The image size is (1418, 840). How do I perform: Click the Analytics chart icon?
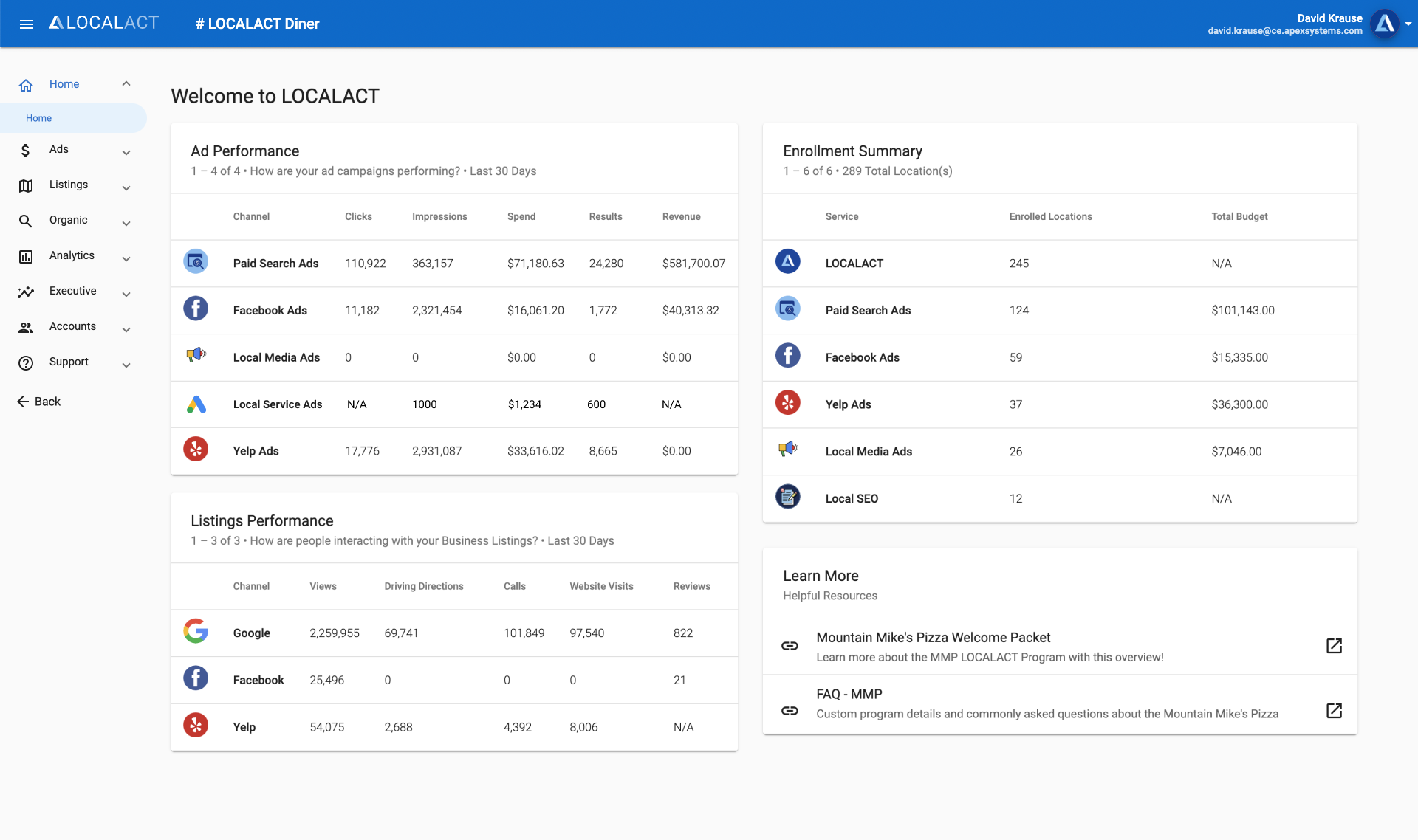coord(26,256)
